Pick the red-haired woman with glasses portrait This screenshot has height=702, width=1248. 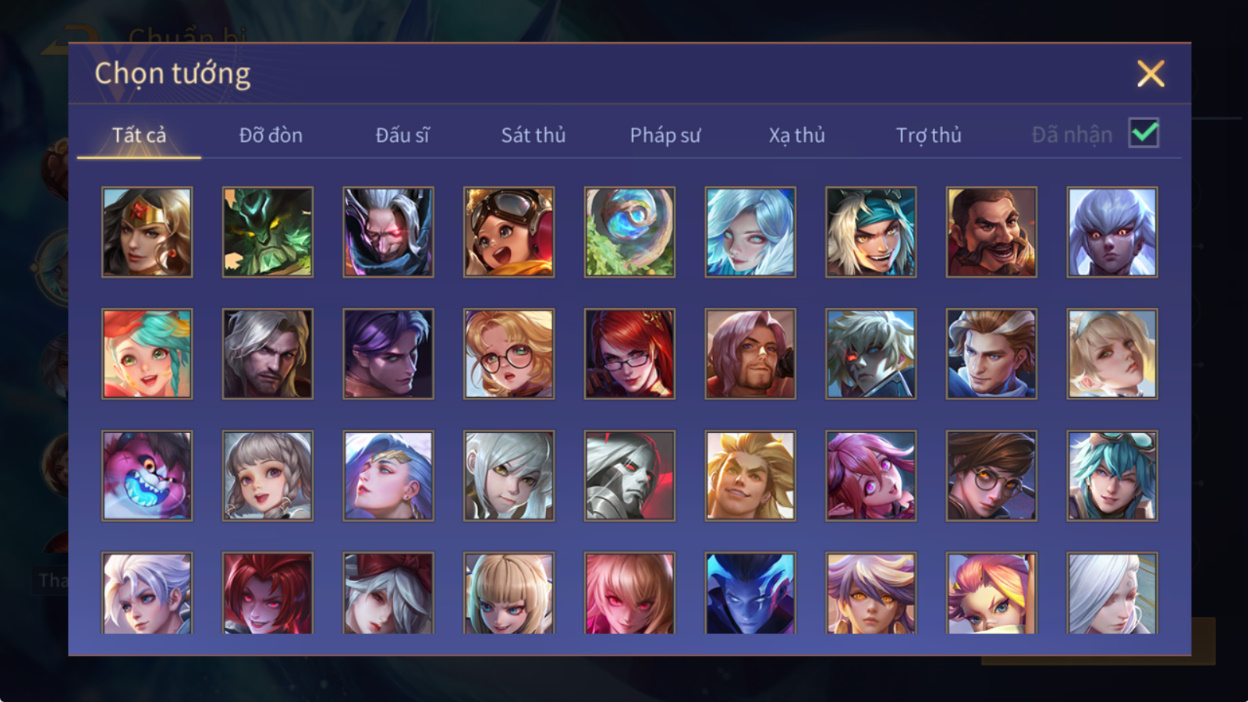pos(630,354)
